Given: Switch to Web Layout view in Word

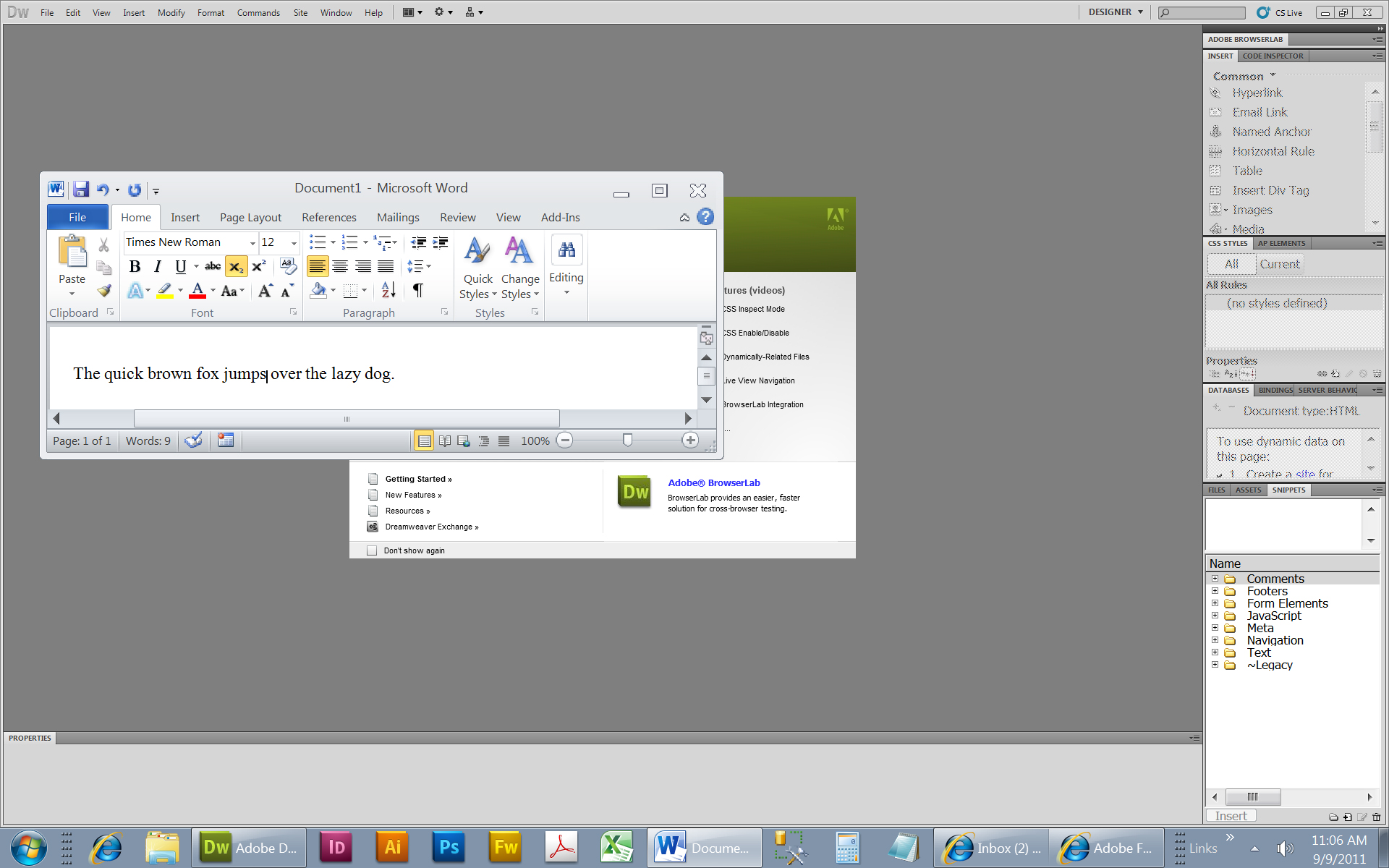Looking at the screenshot, I should [x=464, y=441].
